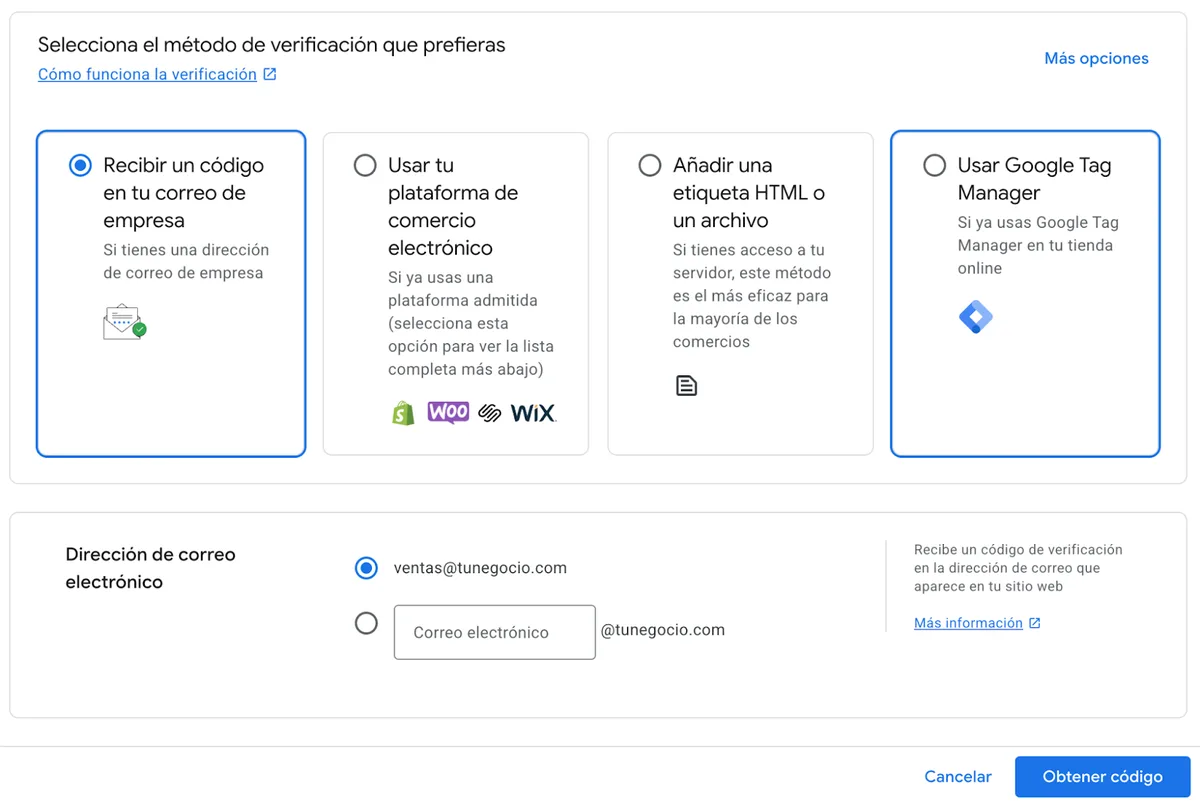Screen dimensions: 1200x801
Task: Choose Usar Google Tag Manager radio option
Action: (x=934, y=166)
